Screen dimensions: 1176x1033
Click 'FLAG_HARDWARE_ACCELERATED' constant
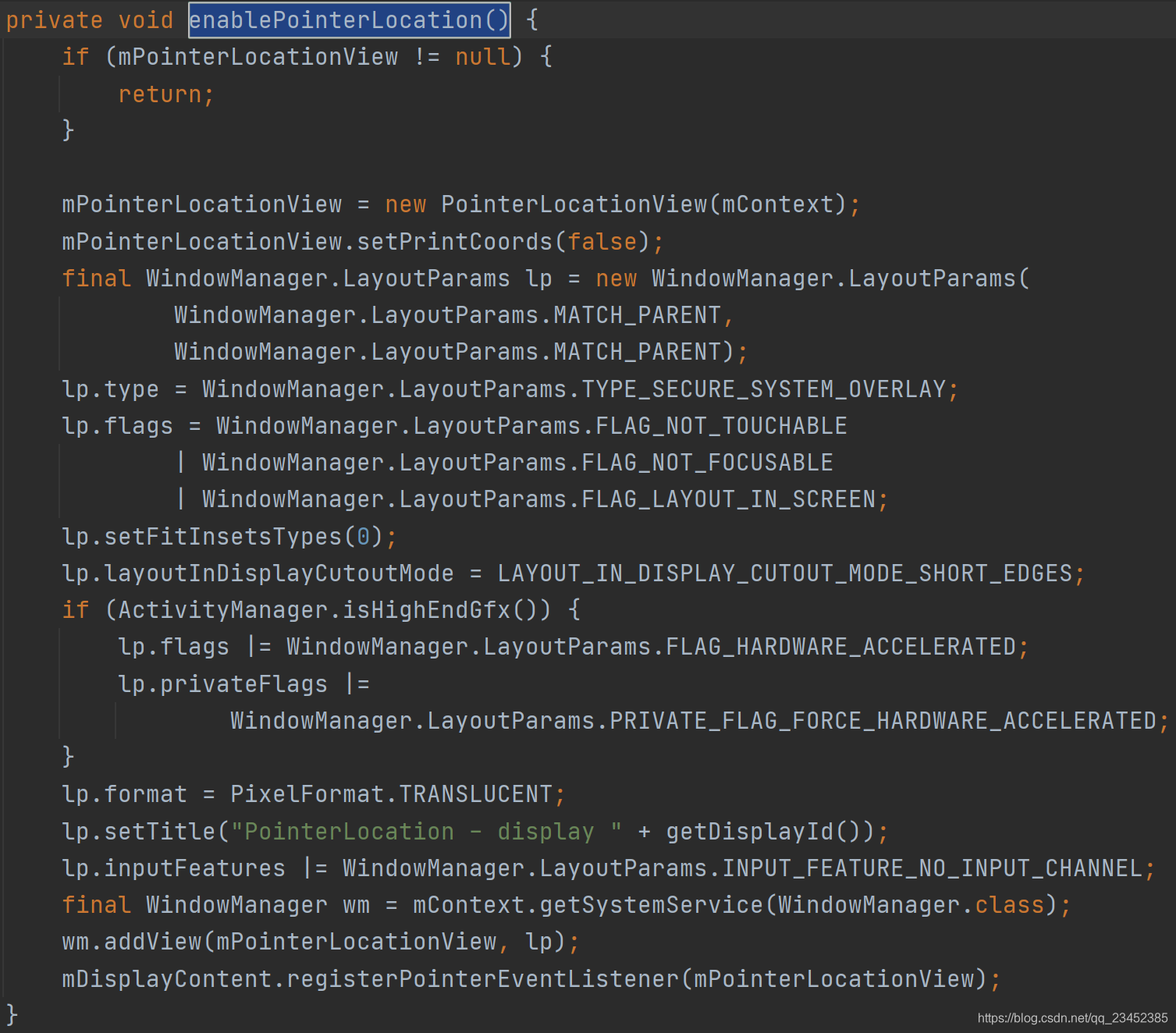[840, 647]
